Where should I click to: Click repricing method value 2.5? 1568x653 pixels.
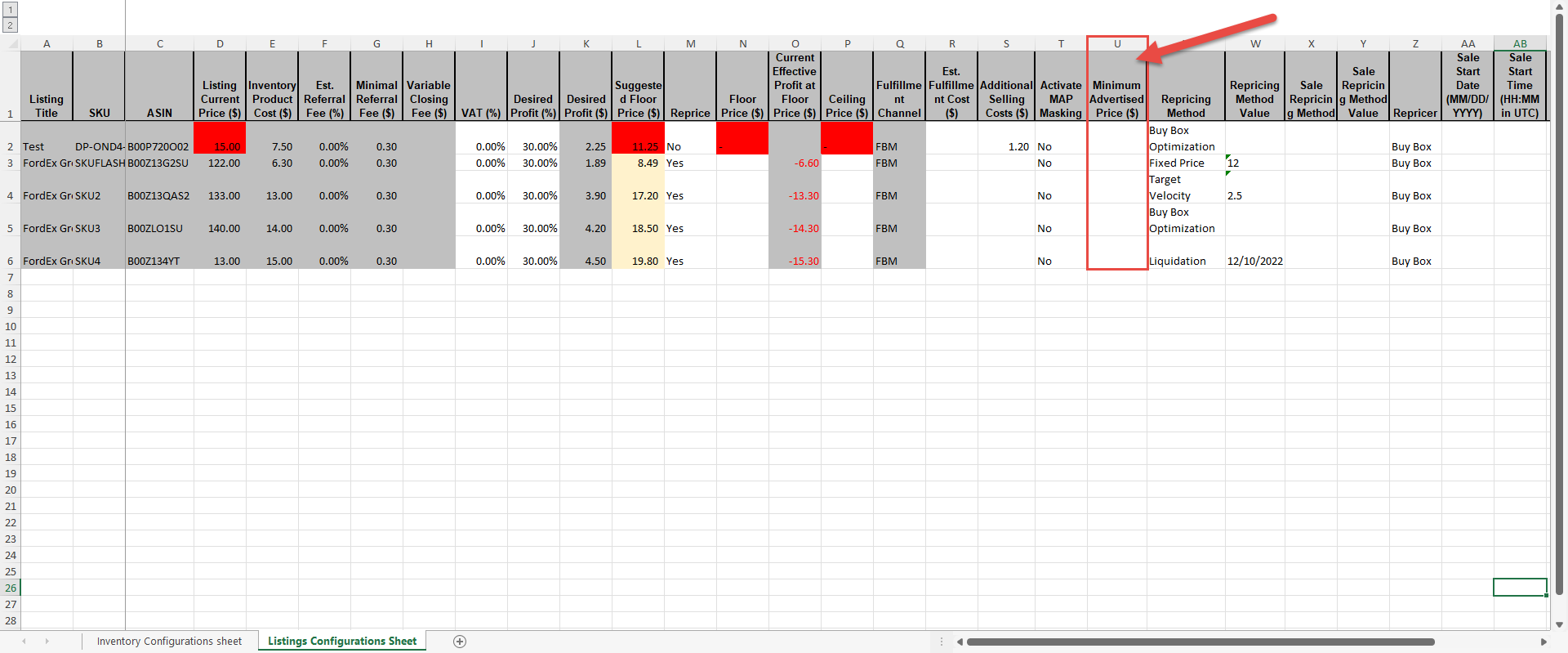1254,187
